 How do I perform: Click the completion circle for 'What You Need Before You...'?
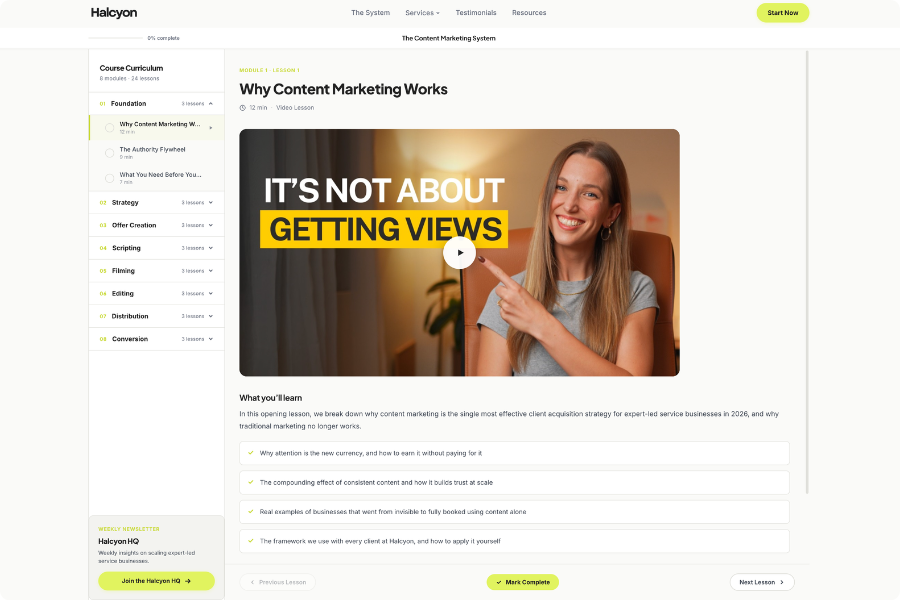(110, 177)
